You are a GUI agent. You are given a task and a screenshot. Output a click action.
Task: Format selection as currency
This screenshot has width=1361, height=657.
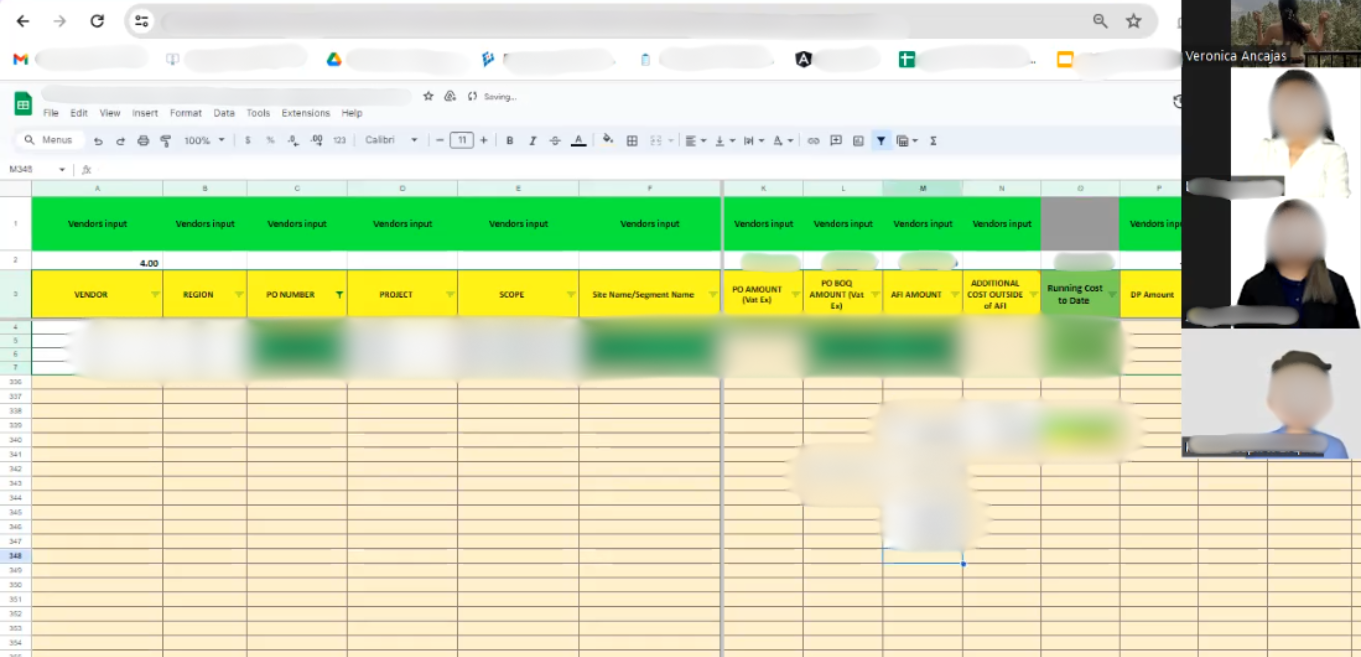(x=248, y=141)
